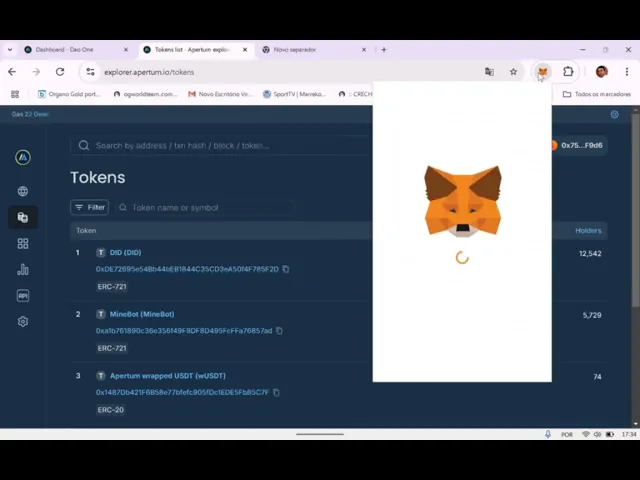The image size is (640, 480).
Task: Focus the Token name or symbol field
Action: coord(205,207)
